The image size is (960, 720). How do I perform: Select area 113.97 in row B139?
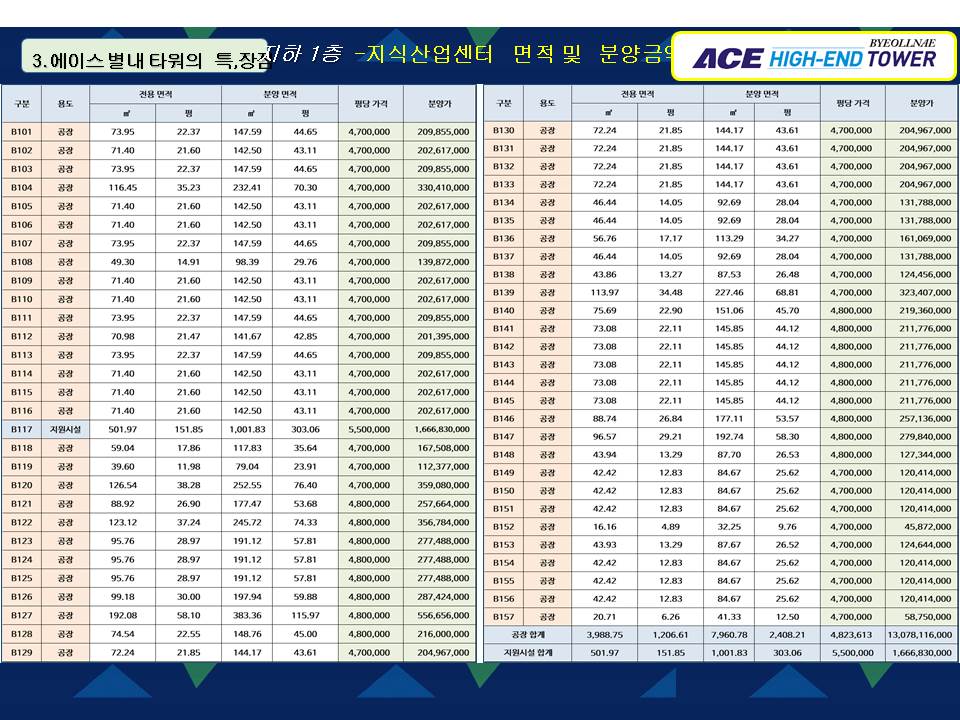(x=604, y=293)
